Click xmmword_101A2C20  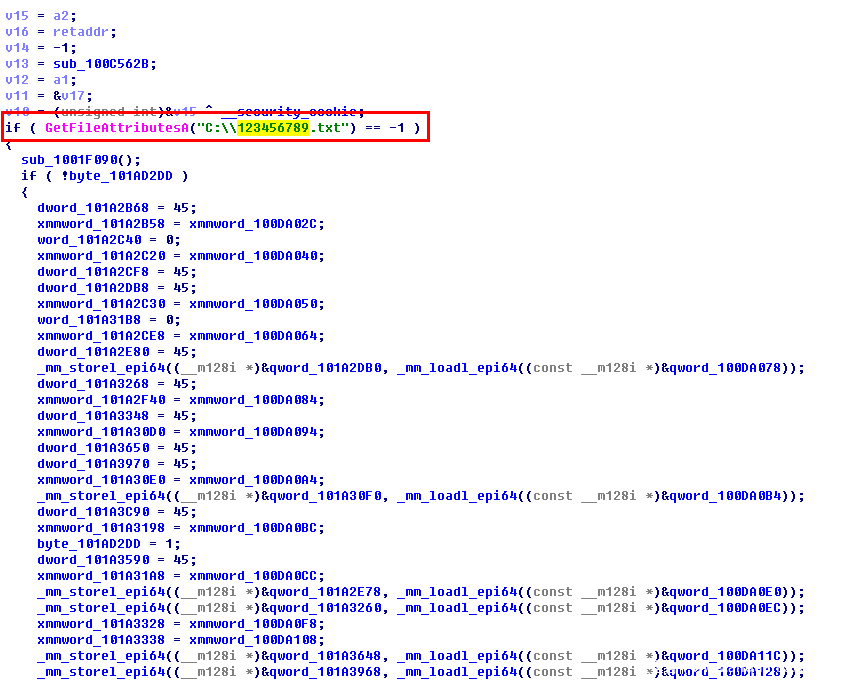pos(101,256)
